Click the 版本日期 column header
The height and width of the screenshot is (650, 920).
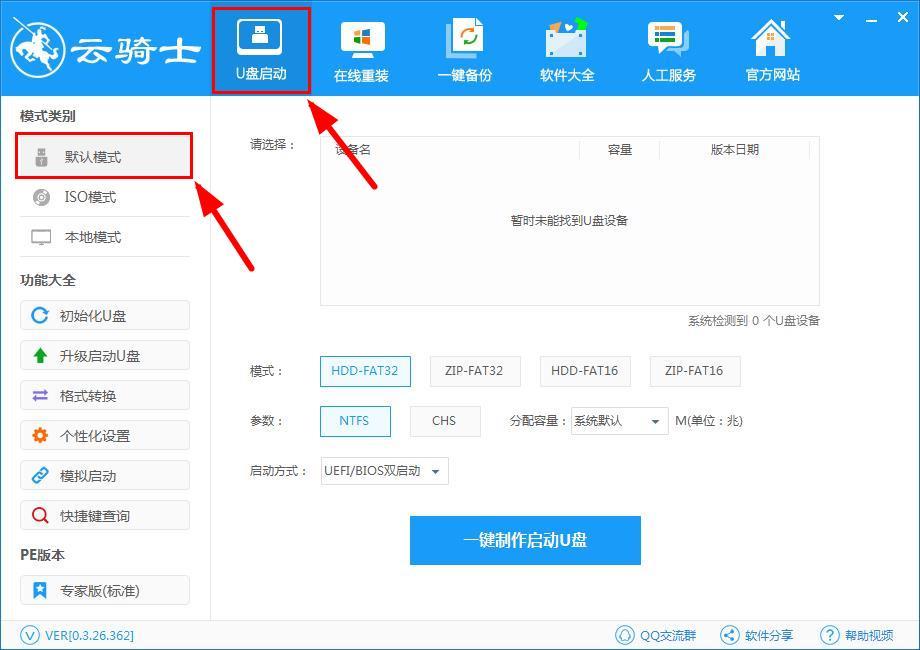pyautogui.click(x=735, y=150)
